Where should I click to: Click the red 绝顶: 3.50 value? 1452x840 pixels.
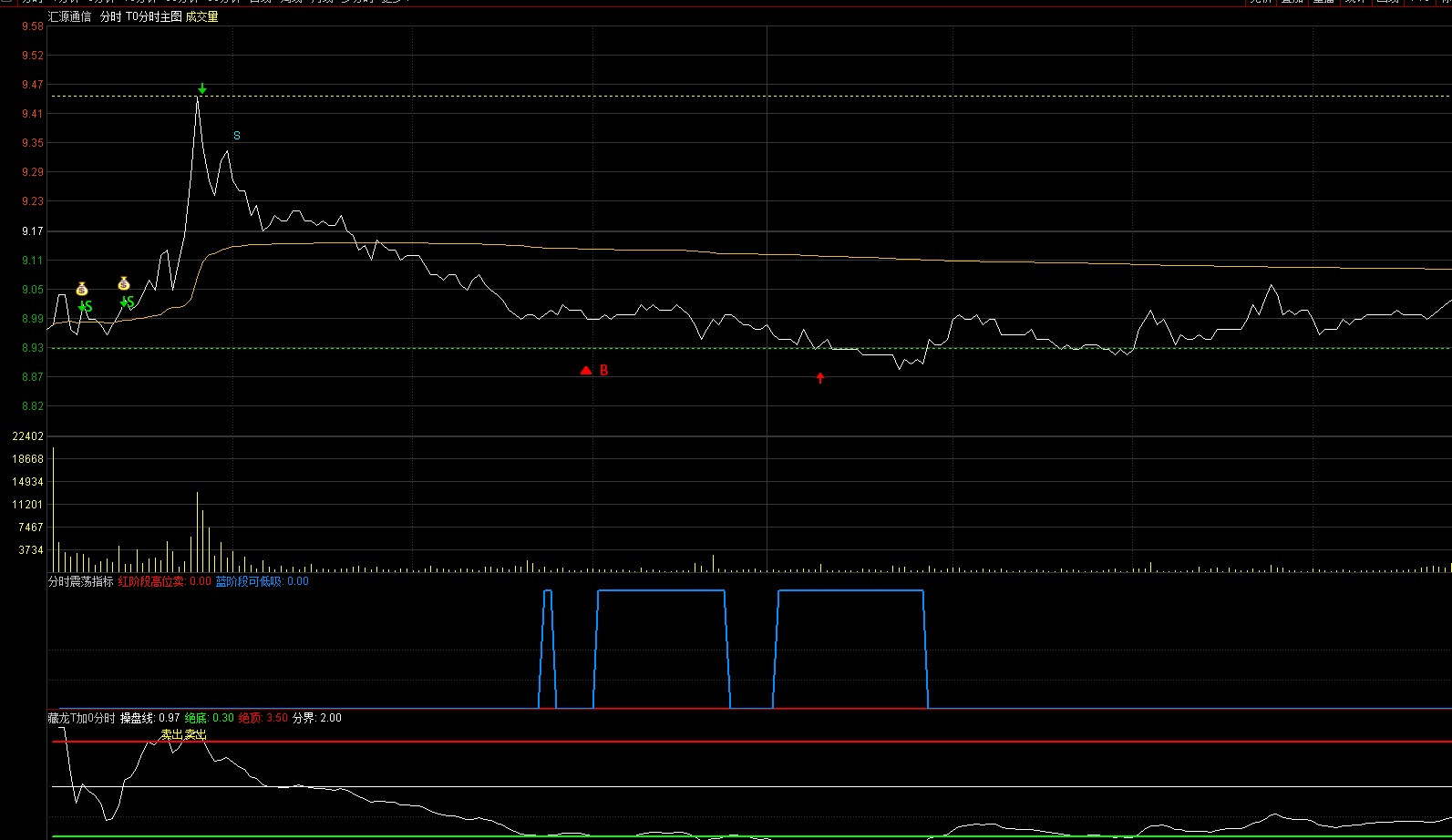[263, 718]
